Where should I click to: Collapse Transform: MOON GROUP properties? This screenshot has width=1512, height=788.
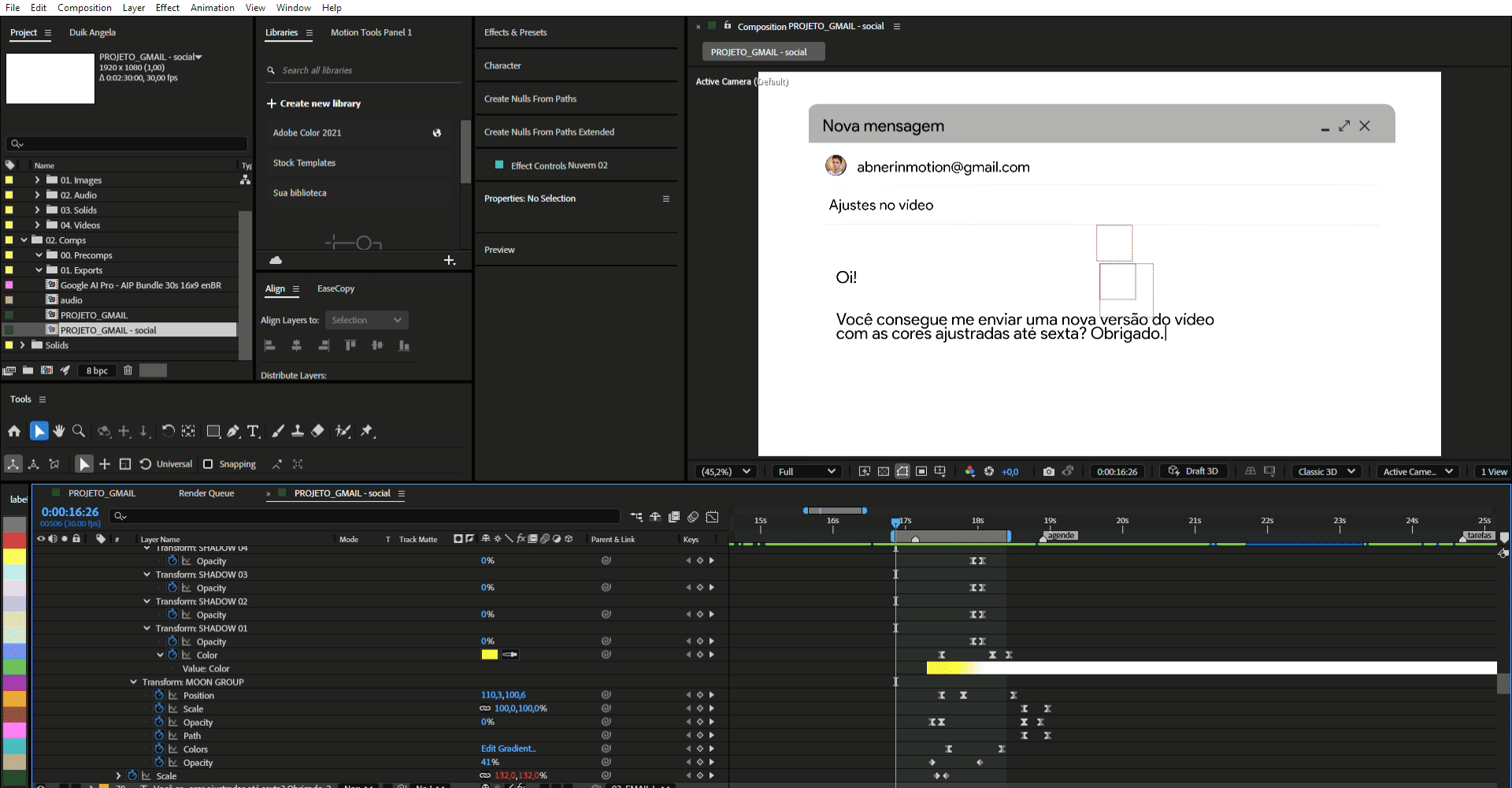click(x=133, y=682)
